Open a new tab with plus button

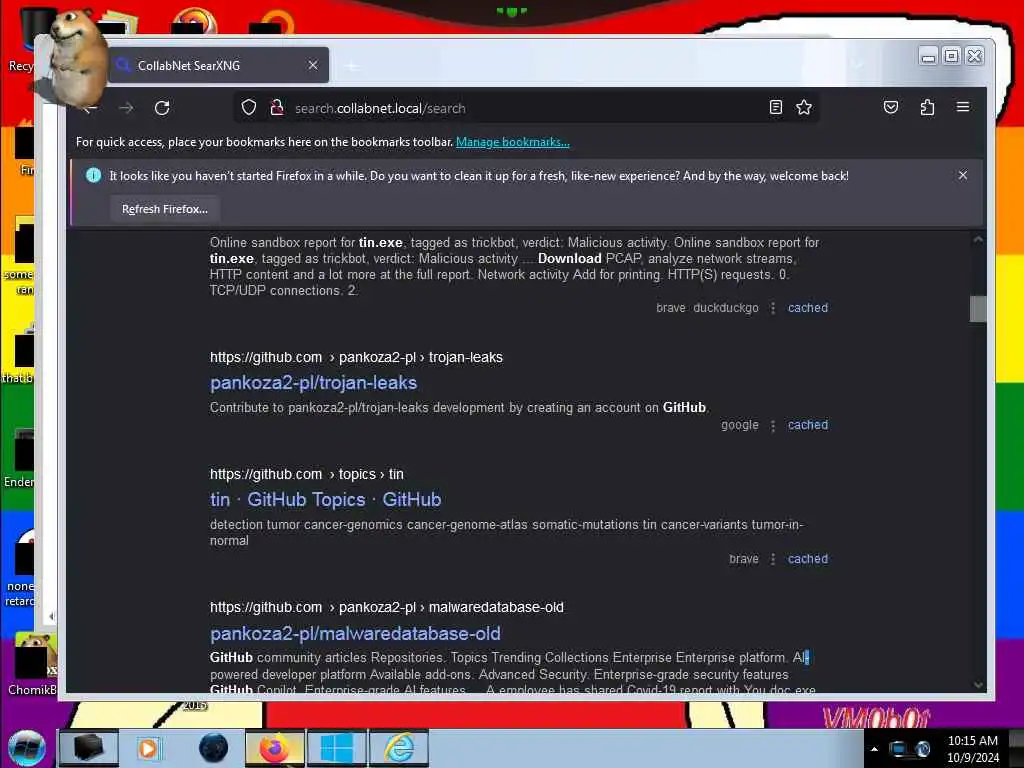(x=352, y=66)
